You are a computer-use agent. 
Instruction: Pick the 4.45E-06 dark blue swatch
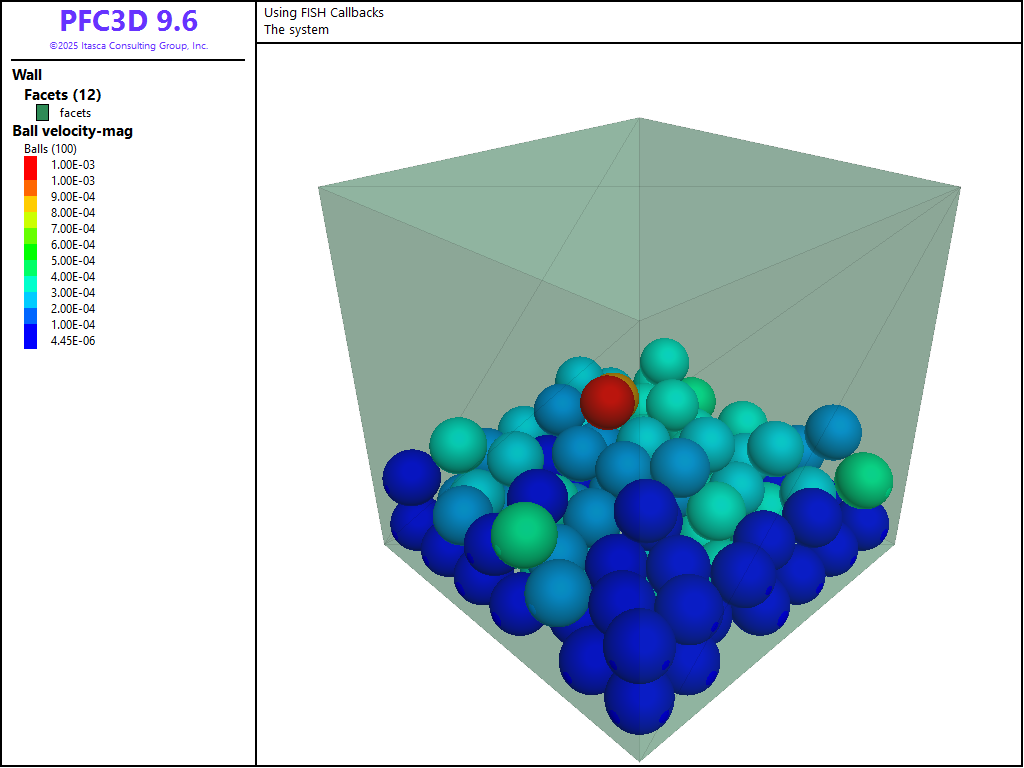(30, 341)
